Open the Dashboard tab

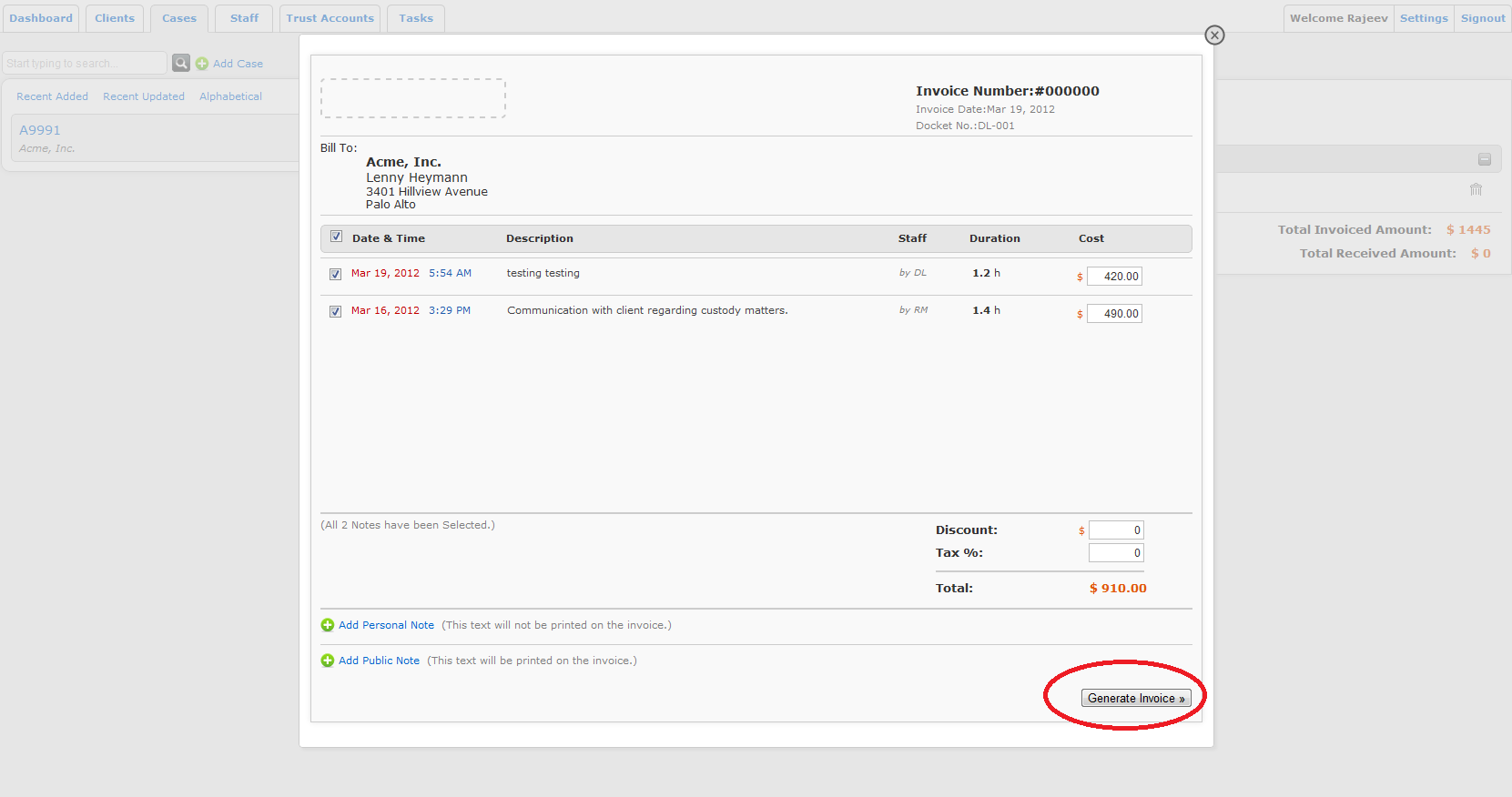click(41, 18)
